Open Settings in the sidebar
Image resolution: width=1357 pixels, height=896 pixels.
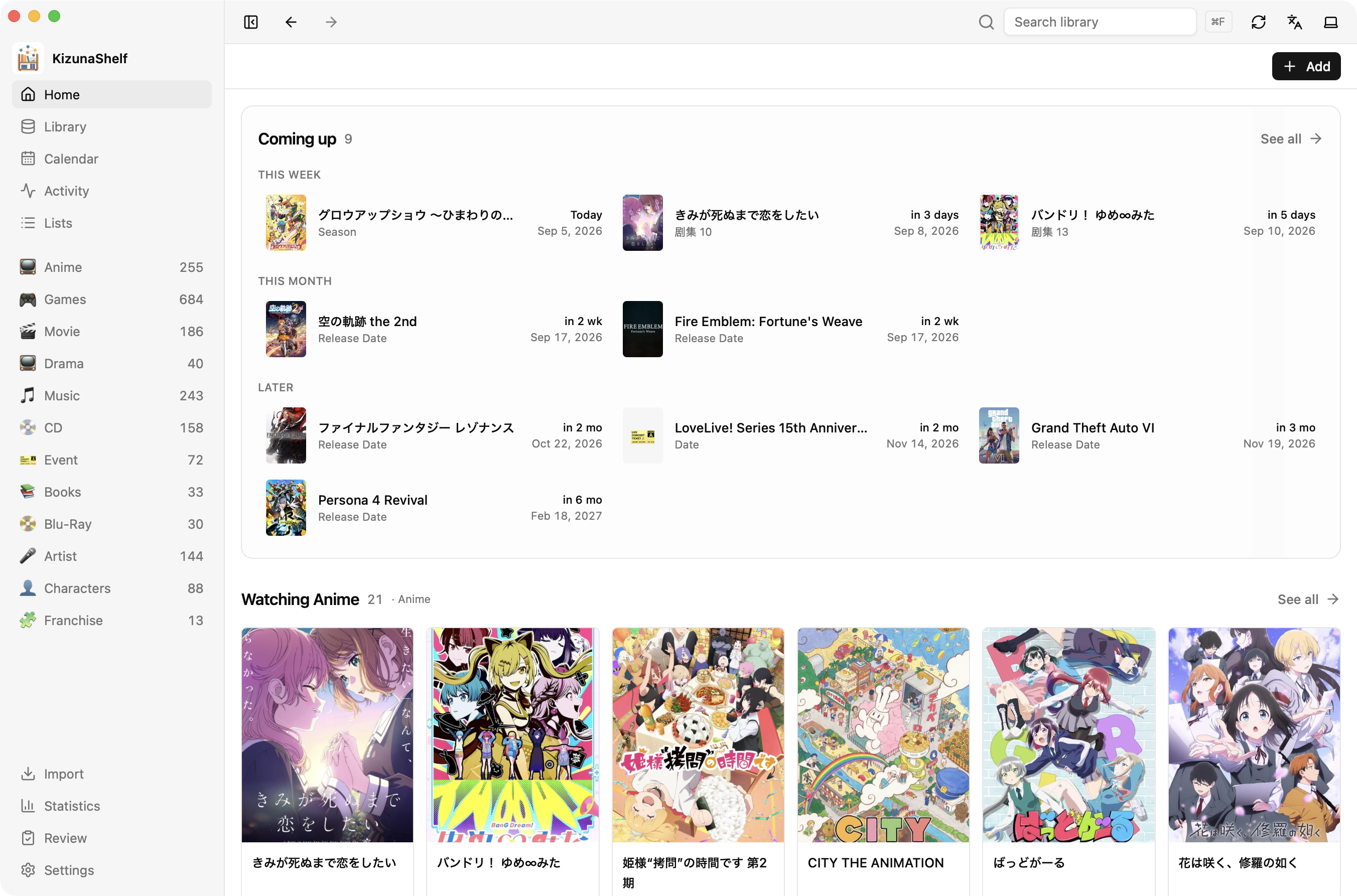[x=112, y=870]
